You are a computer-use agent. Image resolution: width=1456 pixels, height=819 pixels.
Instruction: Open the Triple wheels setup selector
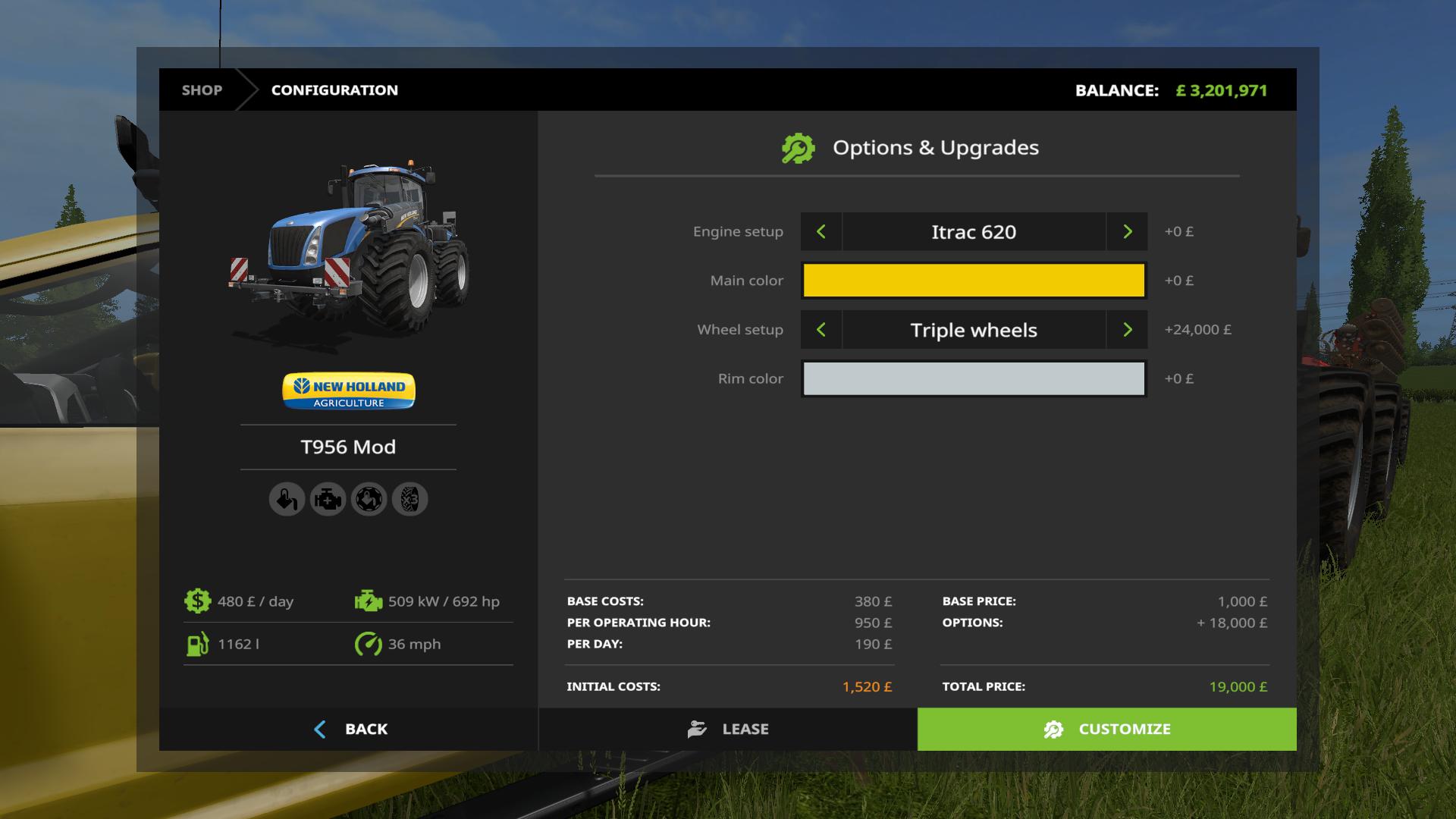pyautogui.click(x=974, y=330)
